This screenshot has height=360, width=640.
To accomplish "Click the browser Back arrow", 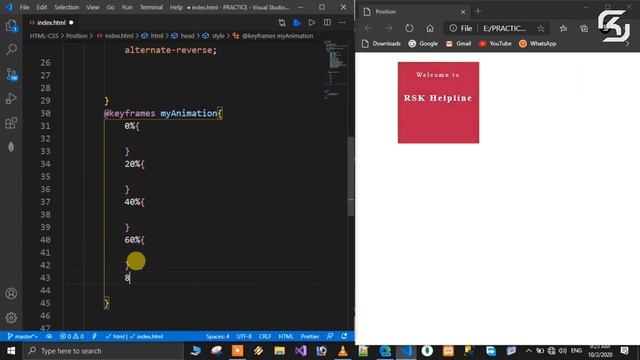I will pyautogui.click(x=368, y=28).
